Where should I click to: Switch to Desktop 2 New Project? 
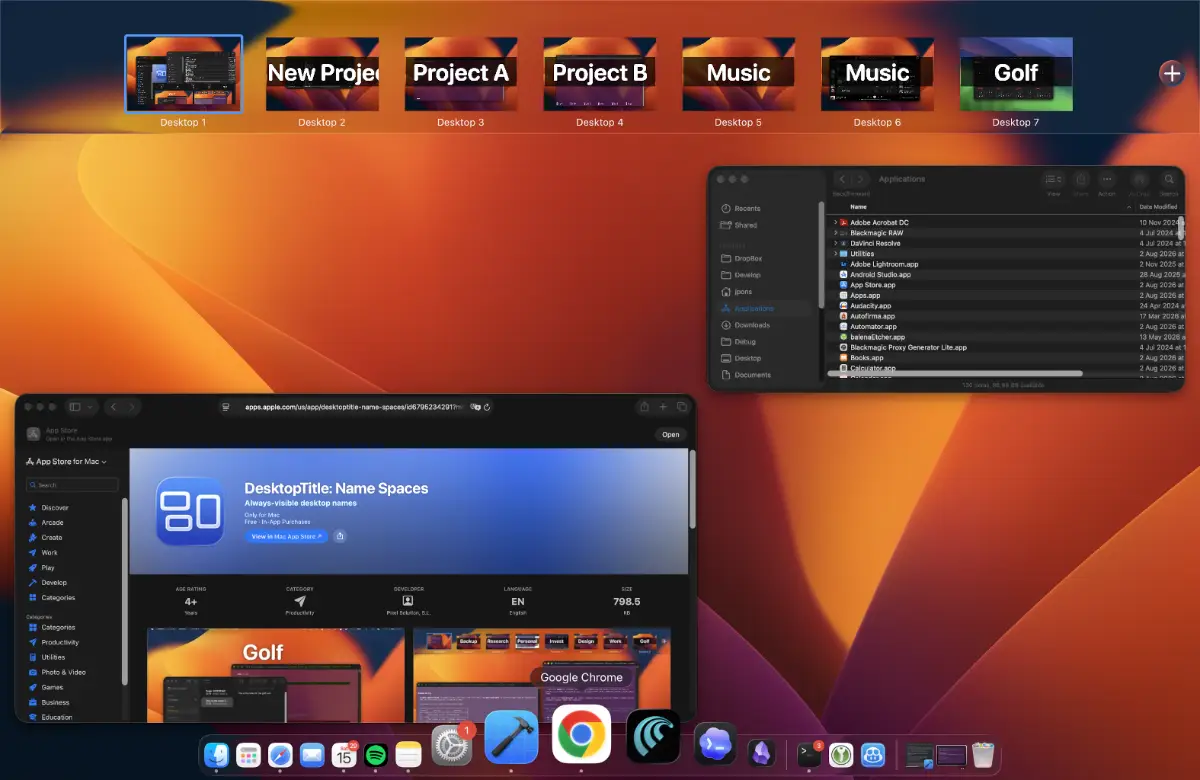322,74
